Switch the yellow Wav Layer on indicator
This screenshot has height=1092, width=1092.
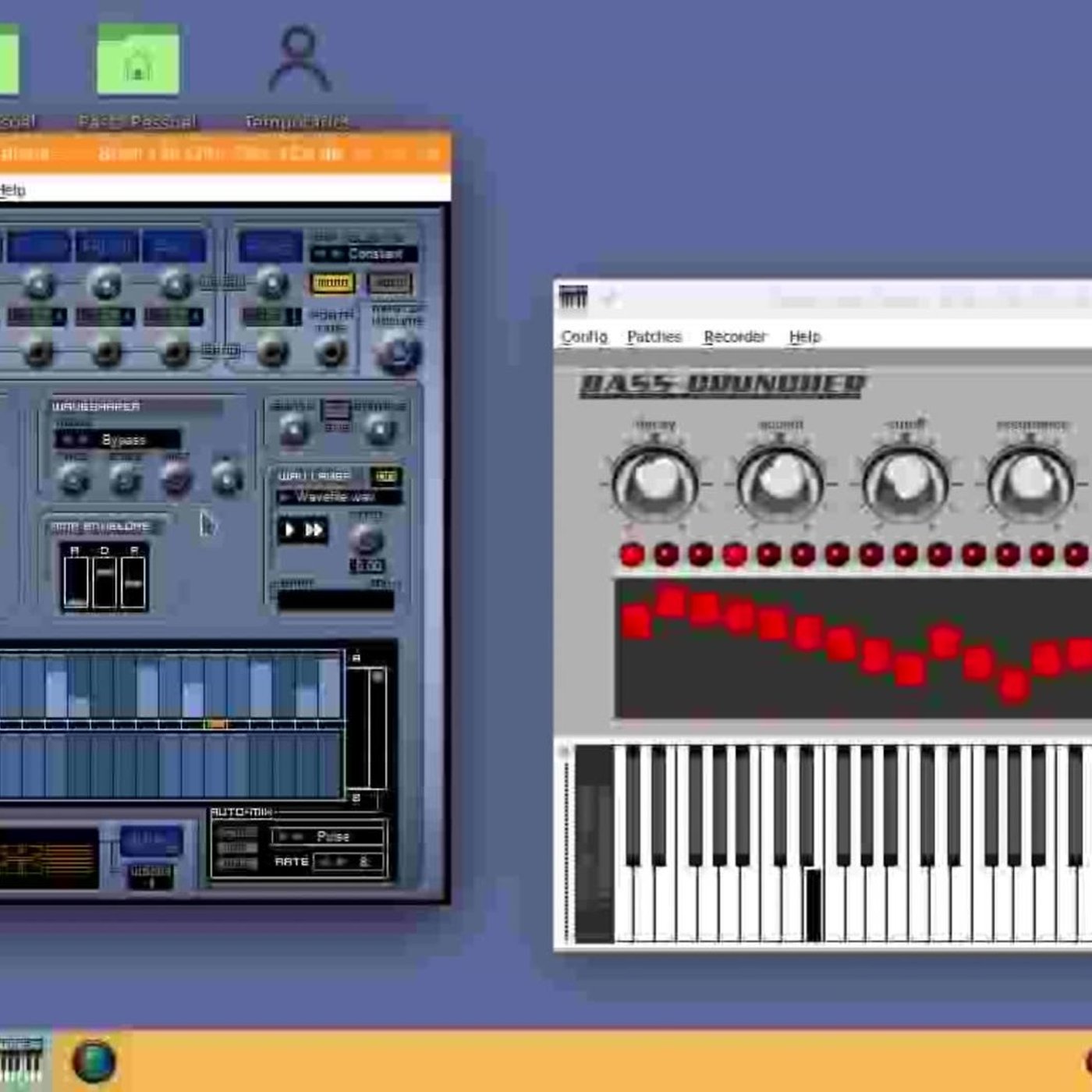coord(385,476)
